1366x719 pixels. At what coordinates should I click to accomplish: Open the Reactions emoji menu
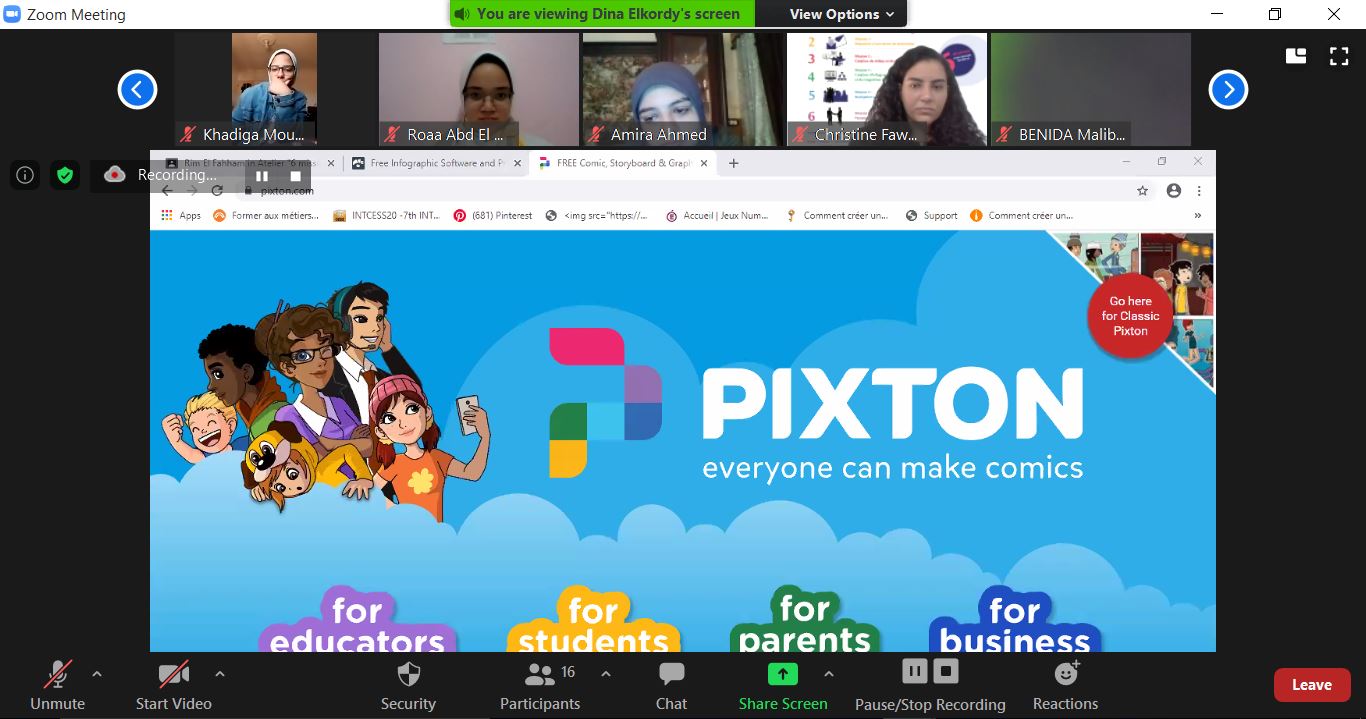pyautogui.click(x=1066, y=674)
